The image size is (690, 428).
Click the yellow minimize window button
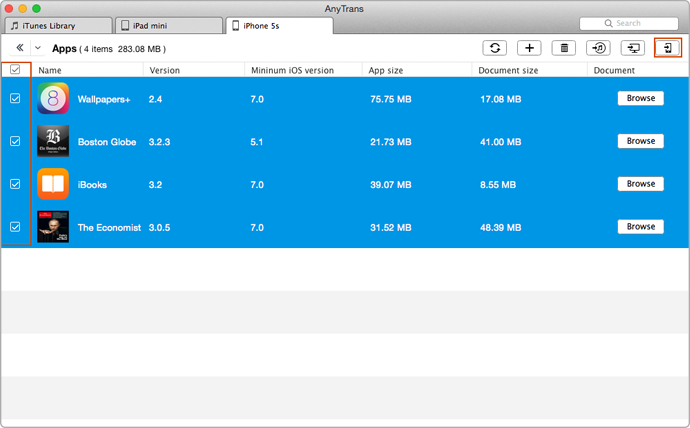[22, 8]
